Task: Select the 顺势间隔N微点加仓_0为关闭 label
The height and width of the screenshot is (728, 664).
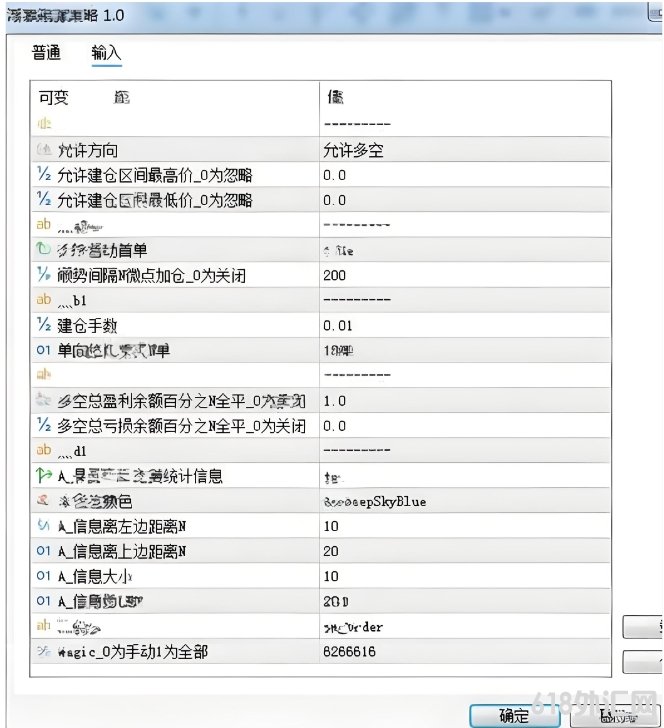Action: 151,276
